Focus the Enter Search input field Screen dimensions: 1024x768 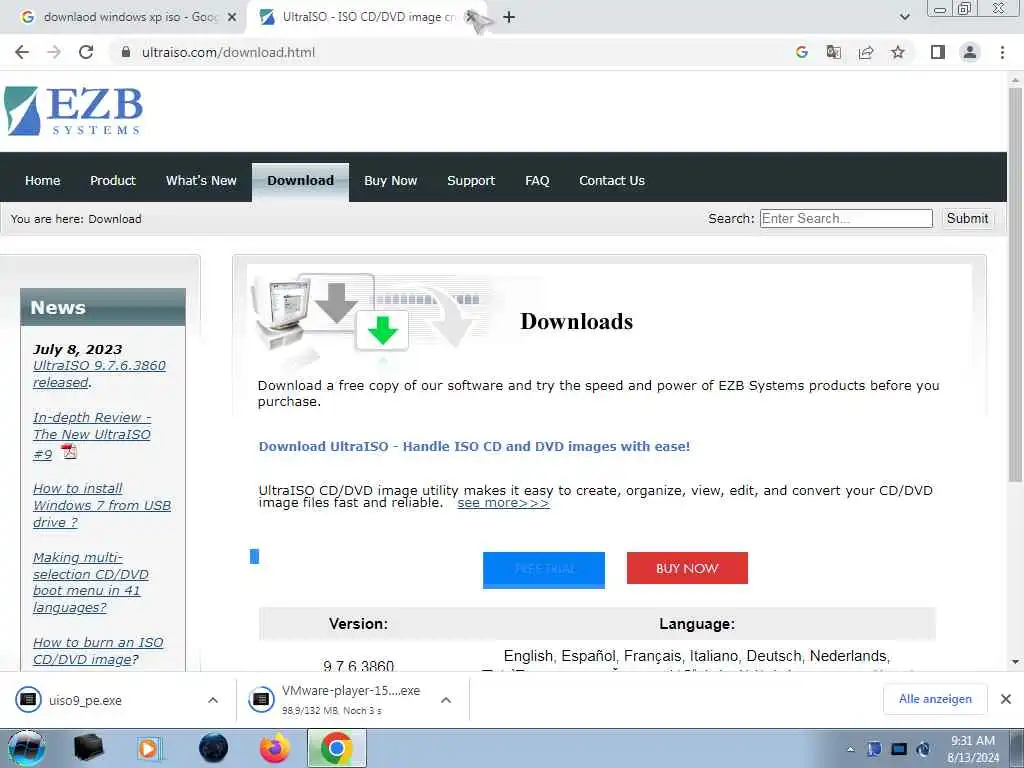[846, 218]
